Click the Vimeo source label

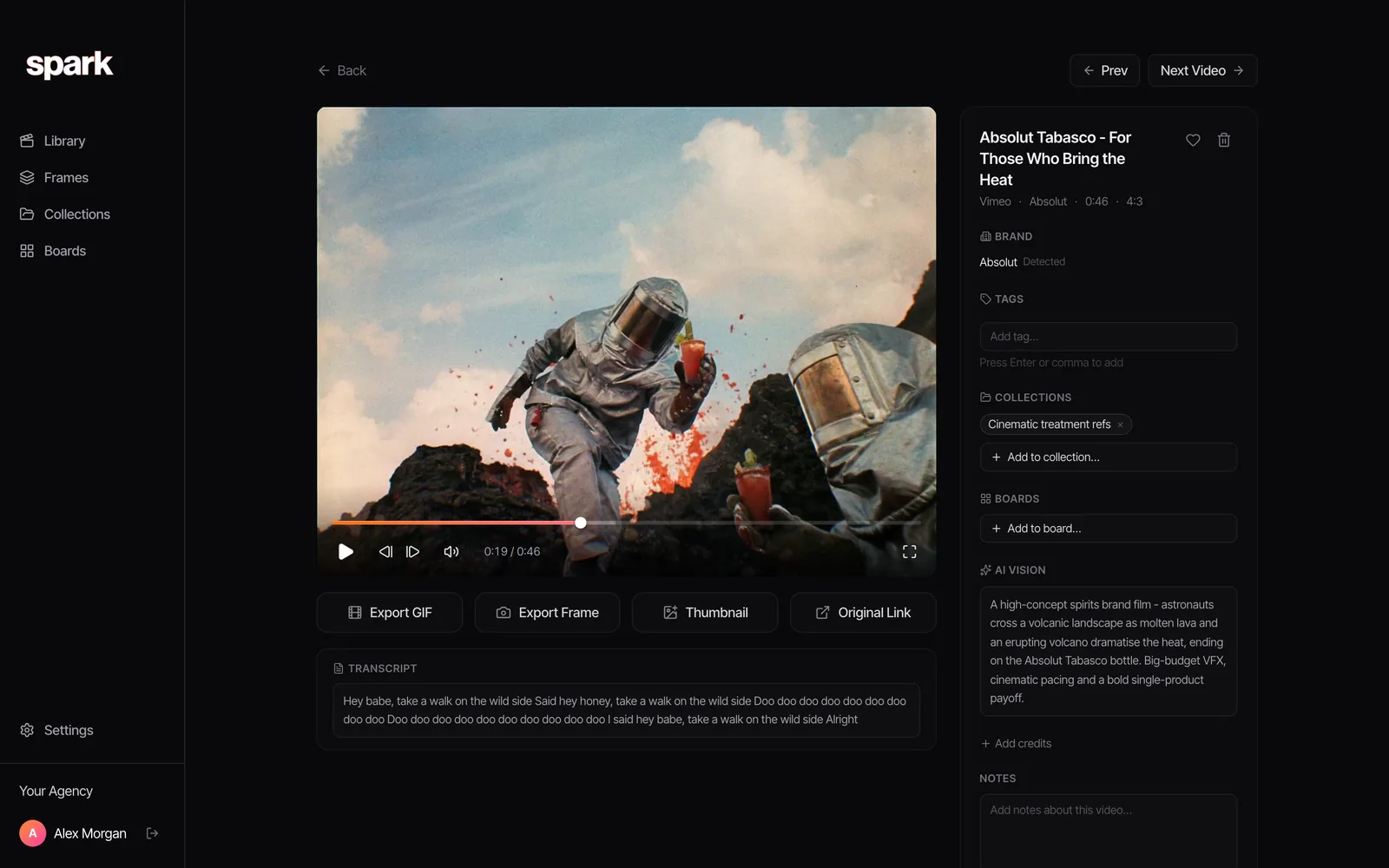(995, 201)
